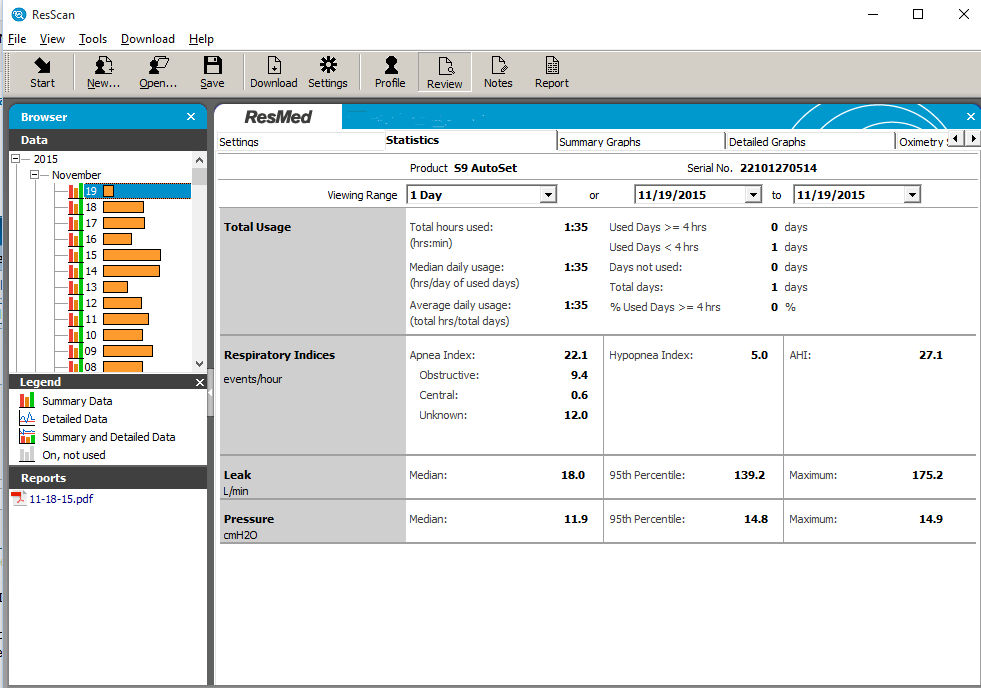
Task: Click the maximum leak value 175.2
Action: [927, 475]
